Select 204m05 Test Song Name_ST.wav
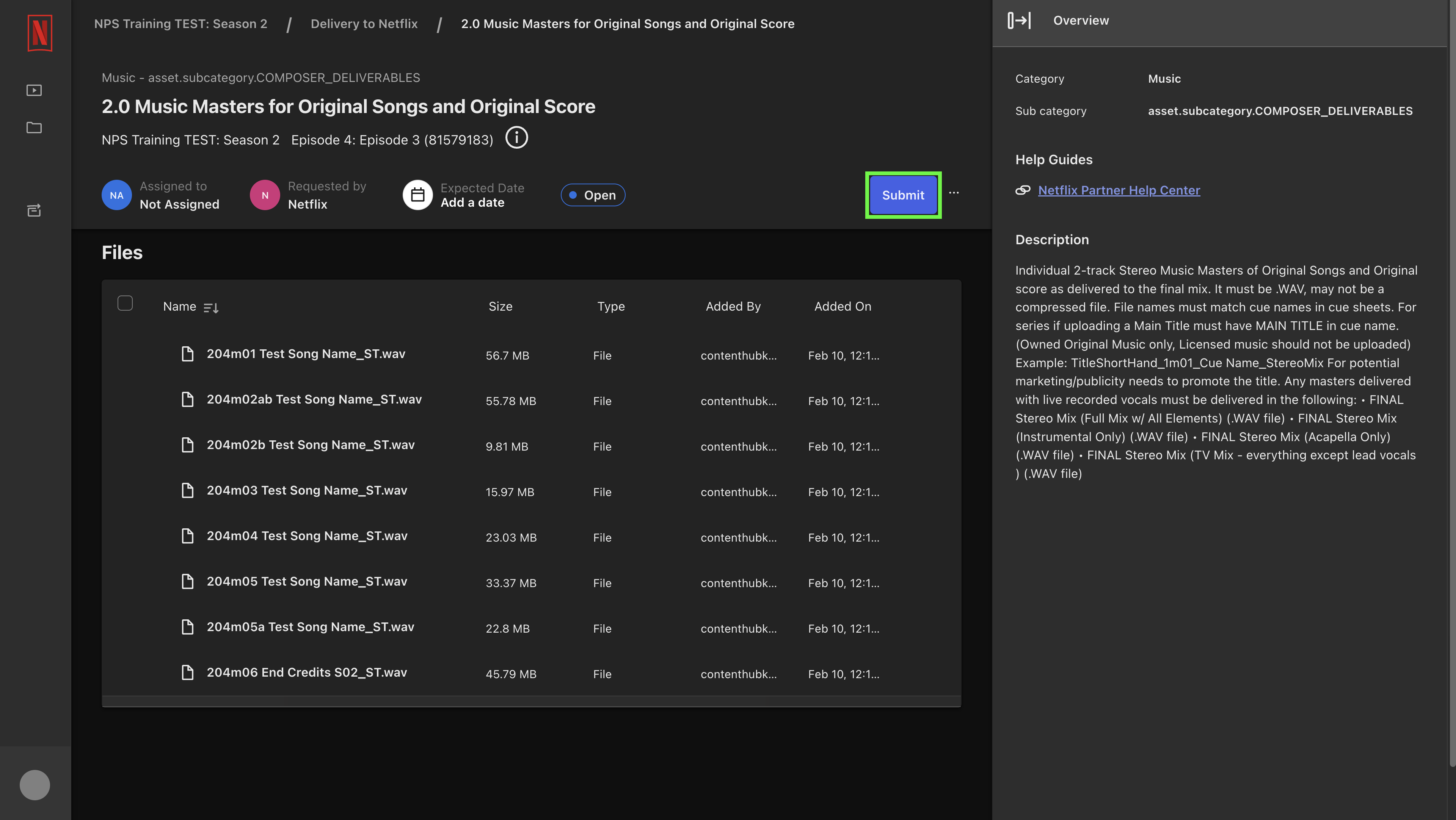The width and height of the screenshot is (1456, 820). [x=307, y=581]
